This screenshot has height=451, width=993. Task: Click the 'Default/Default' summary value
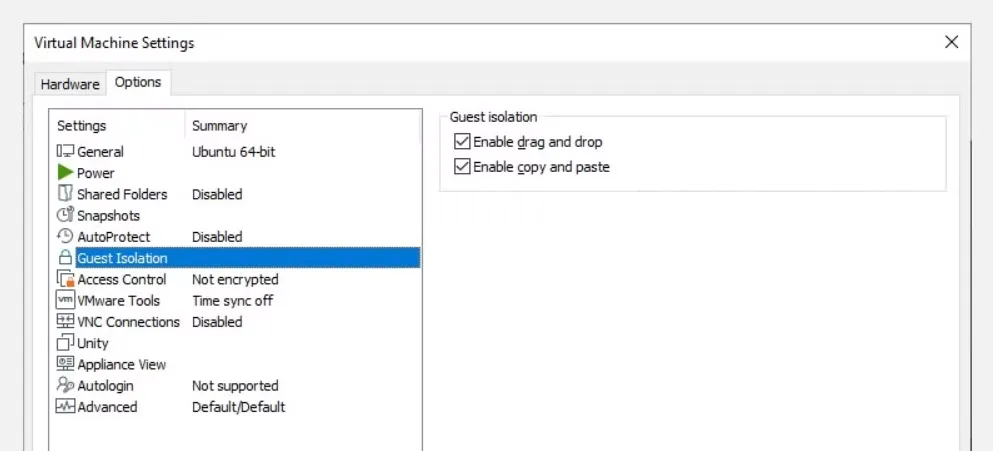[x=239, y=407]
